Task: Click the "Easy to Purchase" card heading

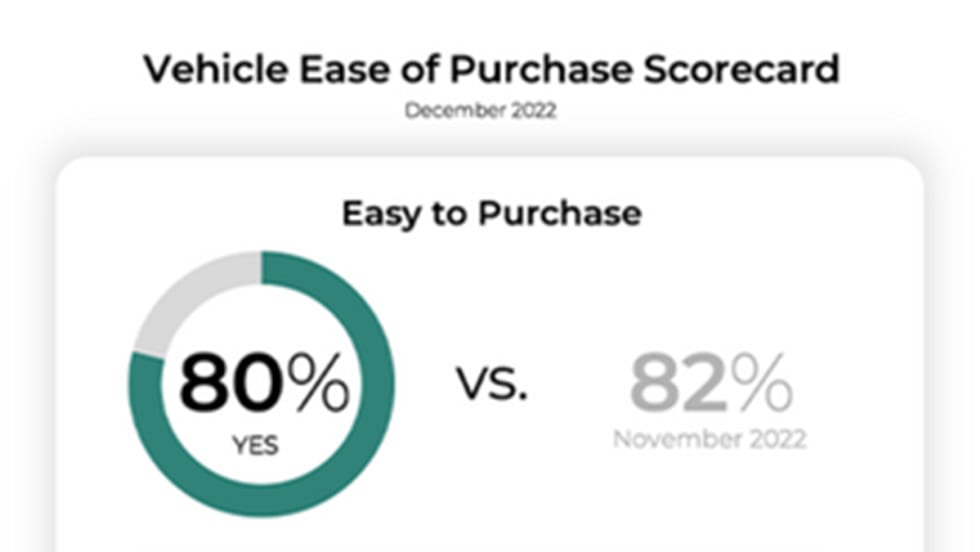Action: pos(491,213)
